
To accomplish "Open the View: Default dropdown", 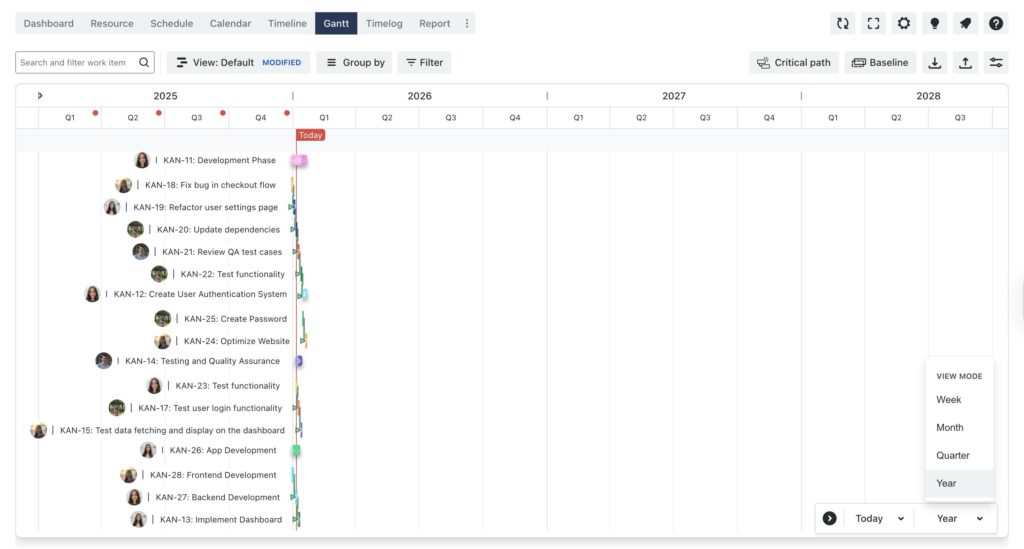I will pos(238,63).
